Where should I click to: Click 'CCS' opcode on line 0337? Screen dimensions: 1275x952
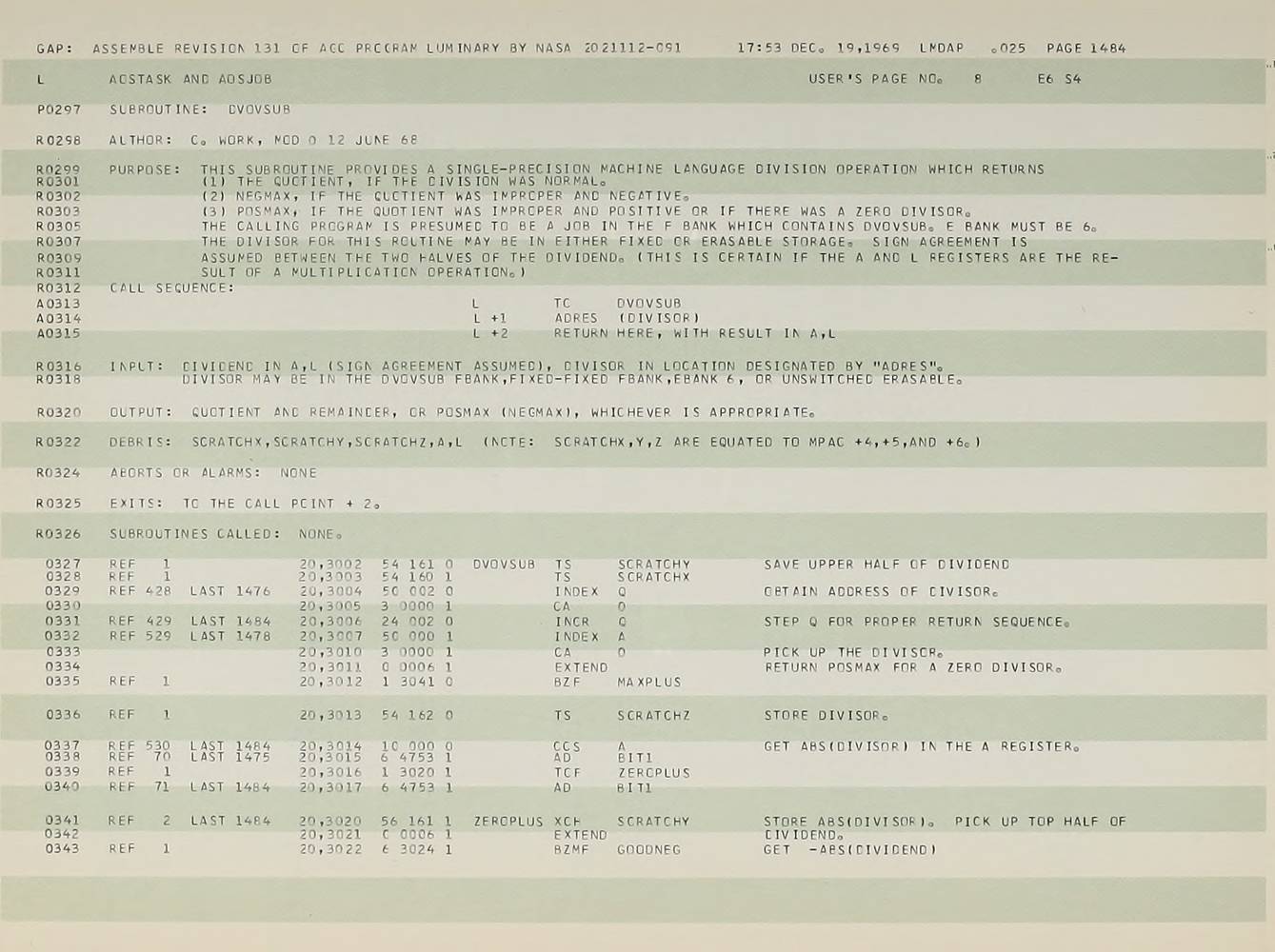(x=568, y=746)
